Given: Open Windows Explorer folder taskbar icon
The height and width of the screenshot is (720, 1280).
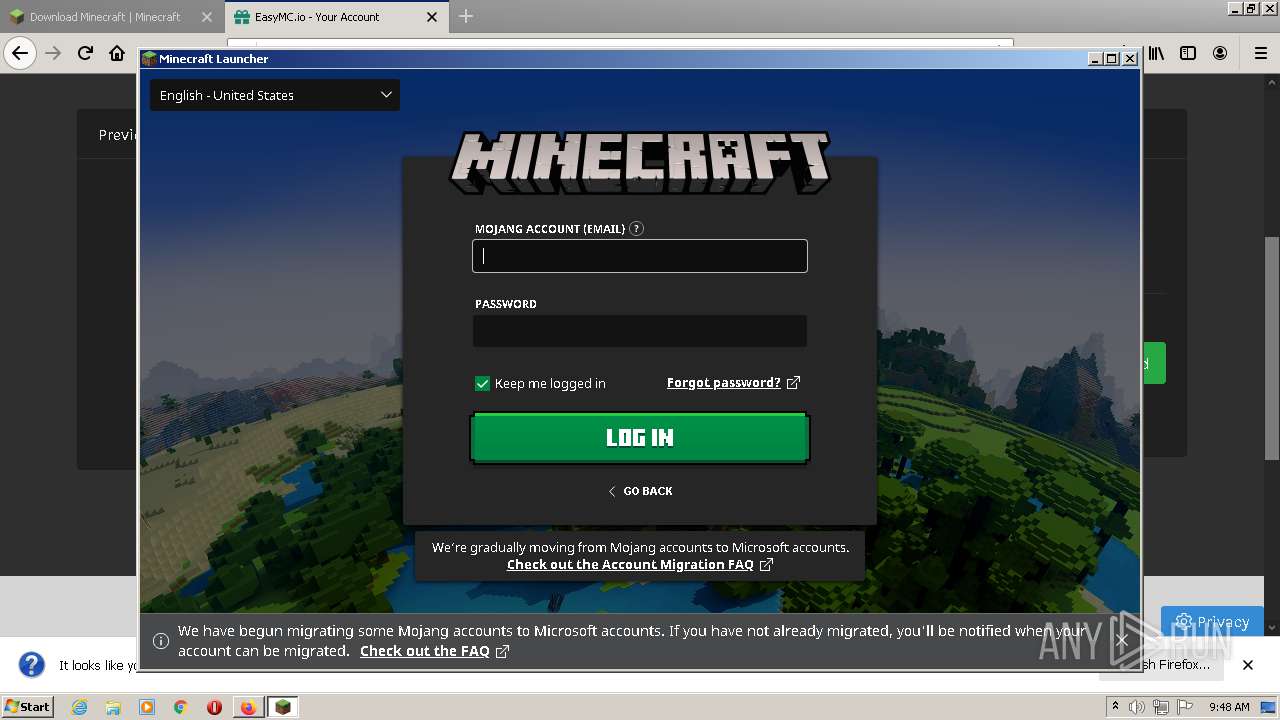Looking at the screenshot, I should 113,707.
